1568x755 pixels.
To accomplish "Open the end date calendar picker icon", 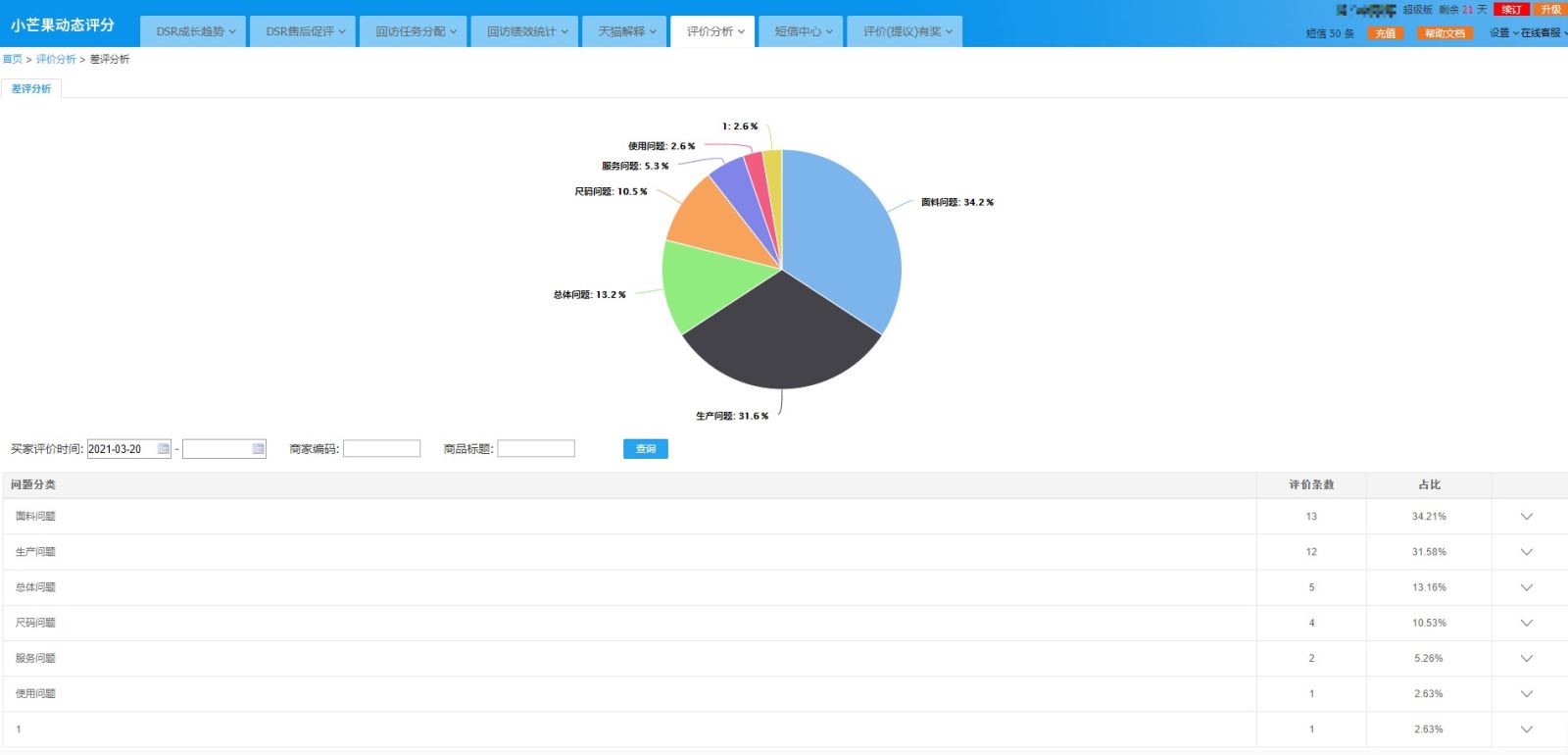I will 259,449.
